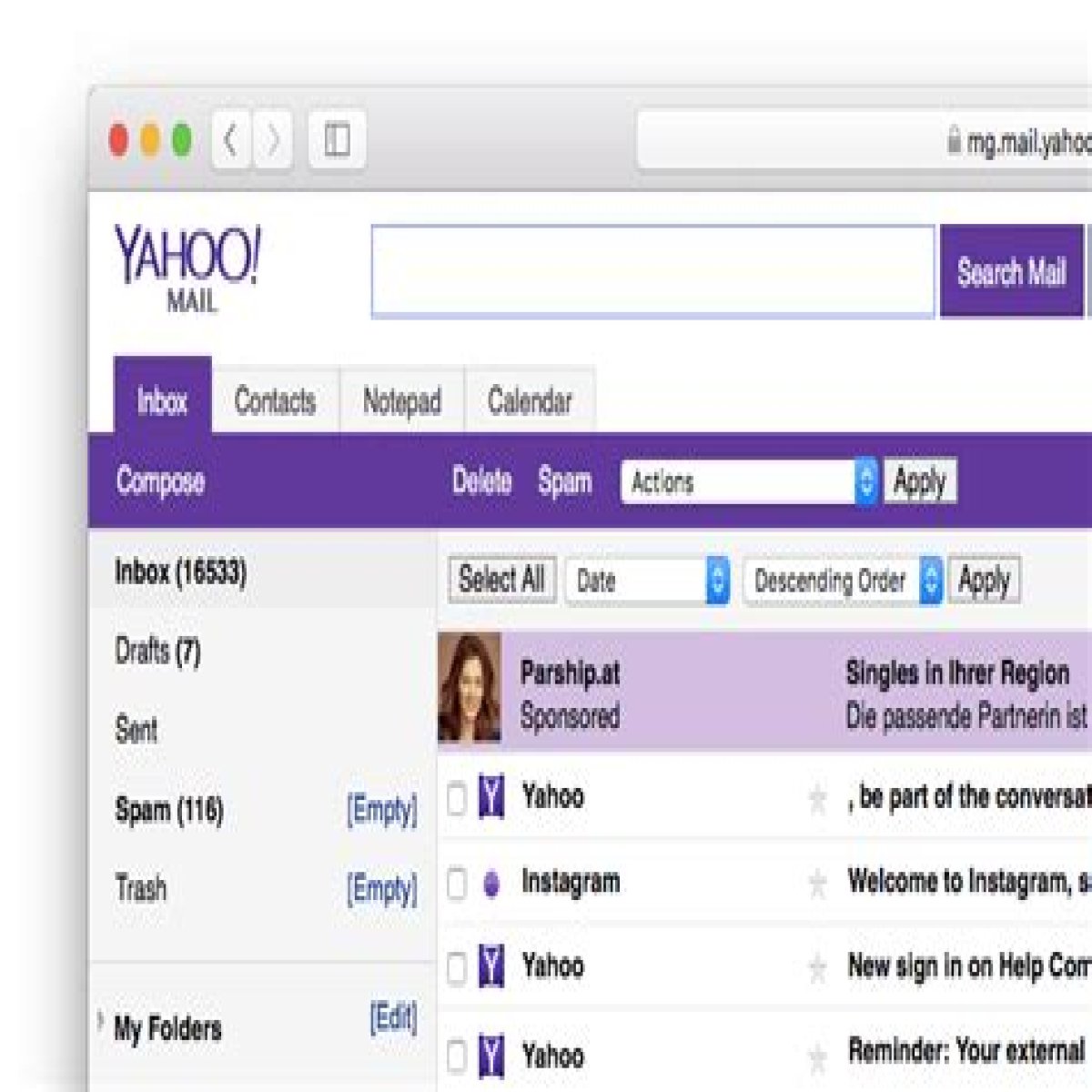
Task: Click the Yahoo sender icon beside 'Reminder' email
Action: tap(491, 1056)
